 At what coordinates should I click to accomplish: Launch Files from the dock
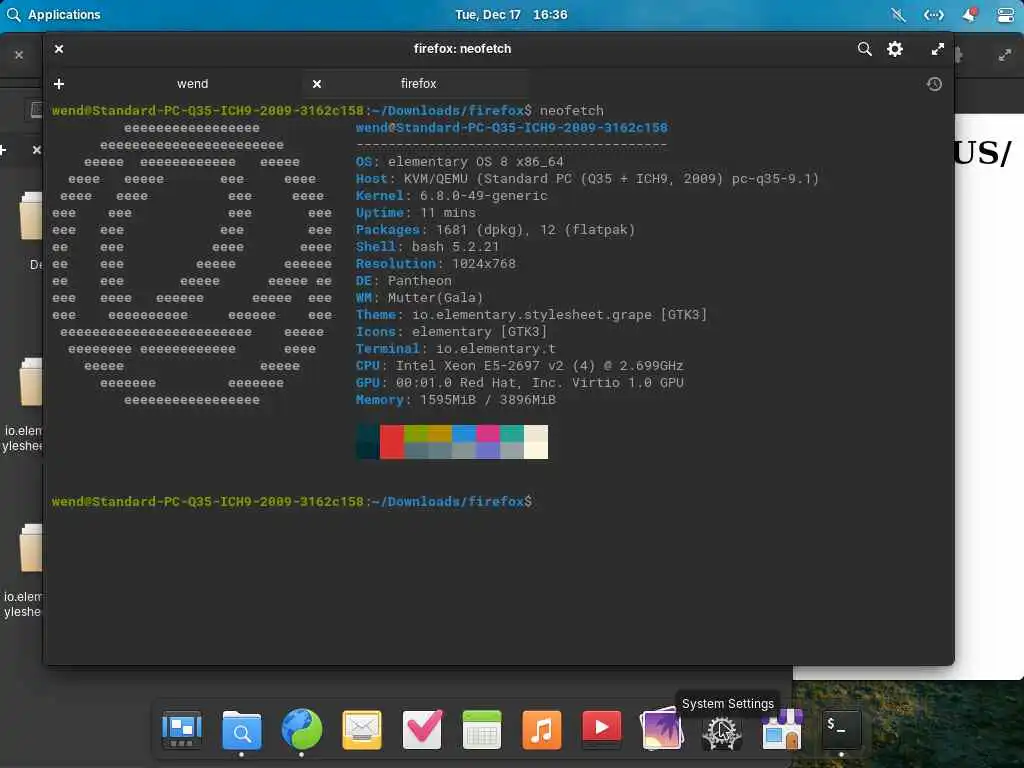pos(242,729)
